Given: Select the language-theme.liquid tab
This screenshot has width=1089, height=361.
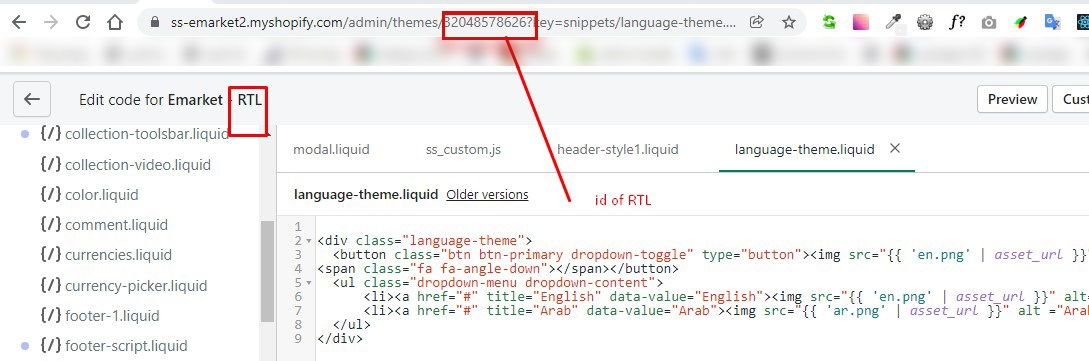Looking at the screenshot, I should coord(804,149).
